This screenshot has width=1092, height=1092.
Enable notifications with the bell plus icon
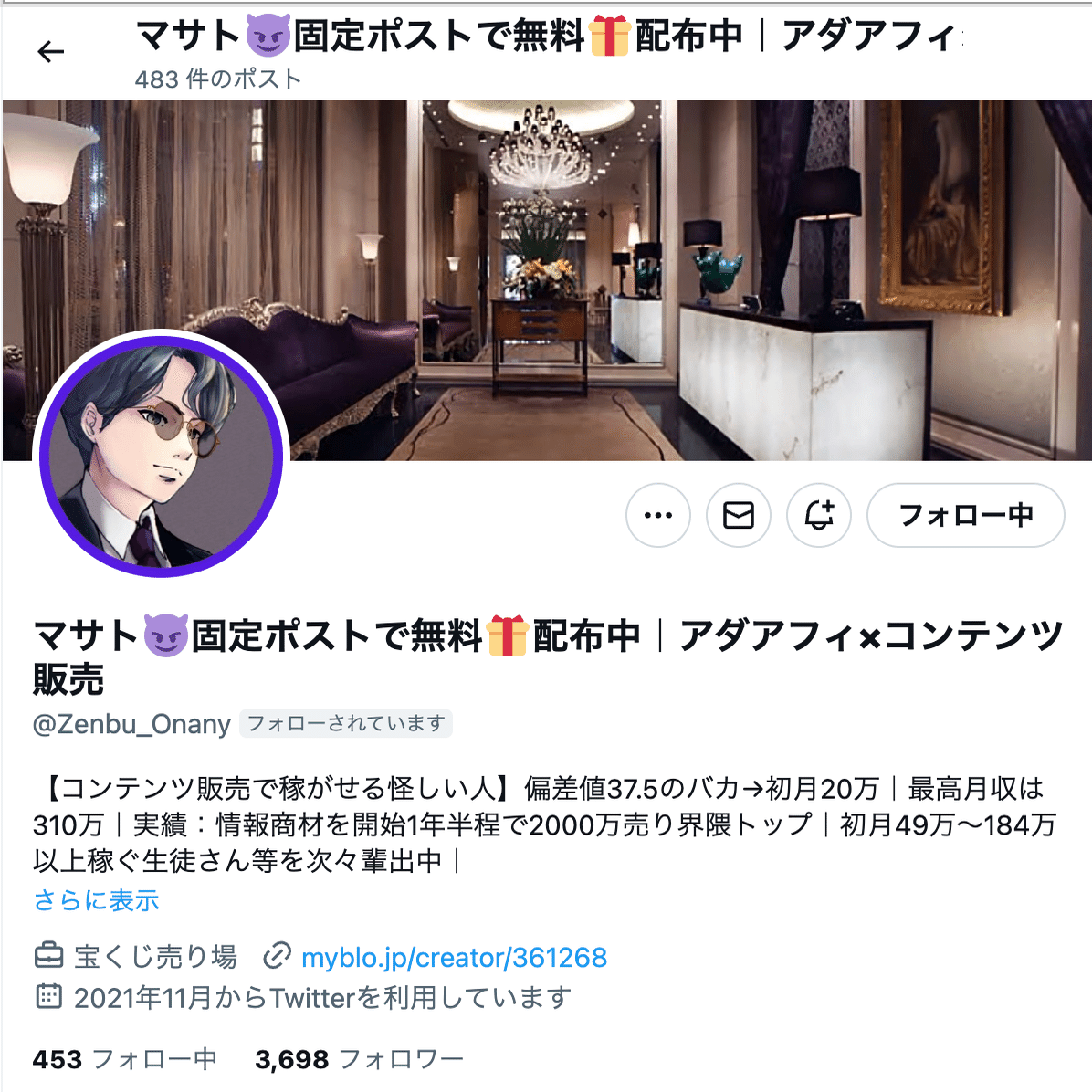(x=819, y=515)
